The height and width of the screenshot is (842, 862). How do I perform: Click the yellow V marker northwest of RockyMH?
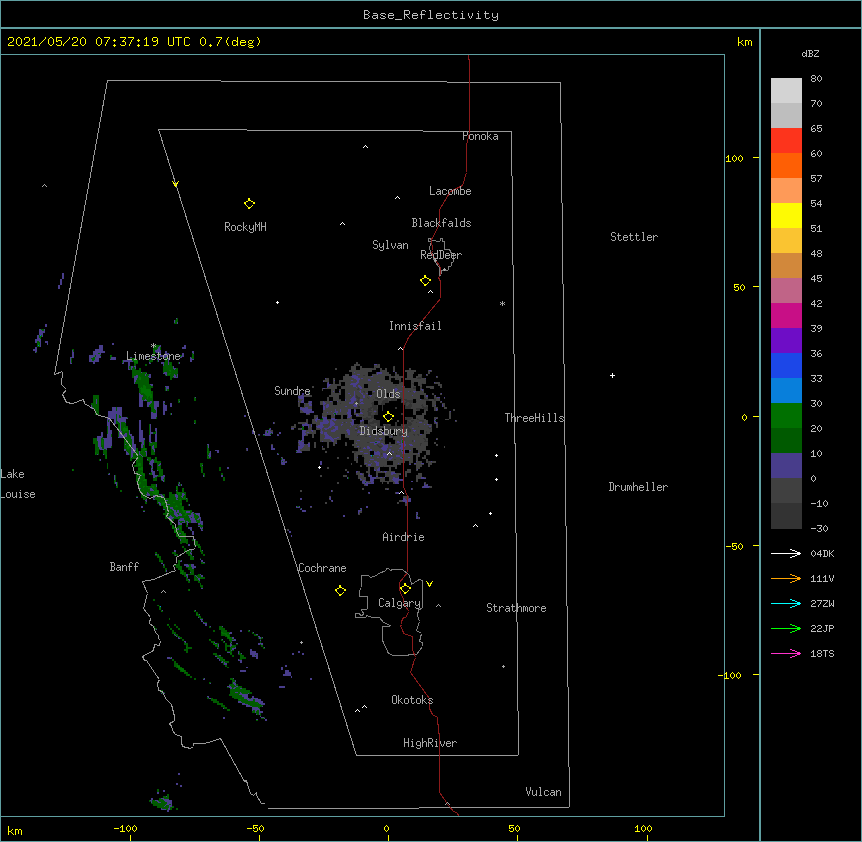(x=175, y=184)
